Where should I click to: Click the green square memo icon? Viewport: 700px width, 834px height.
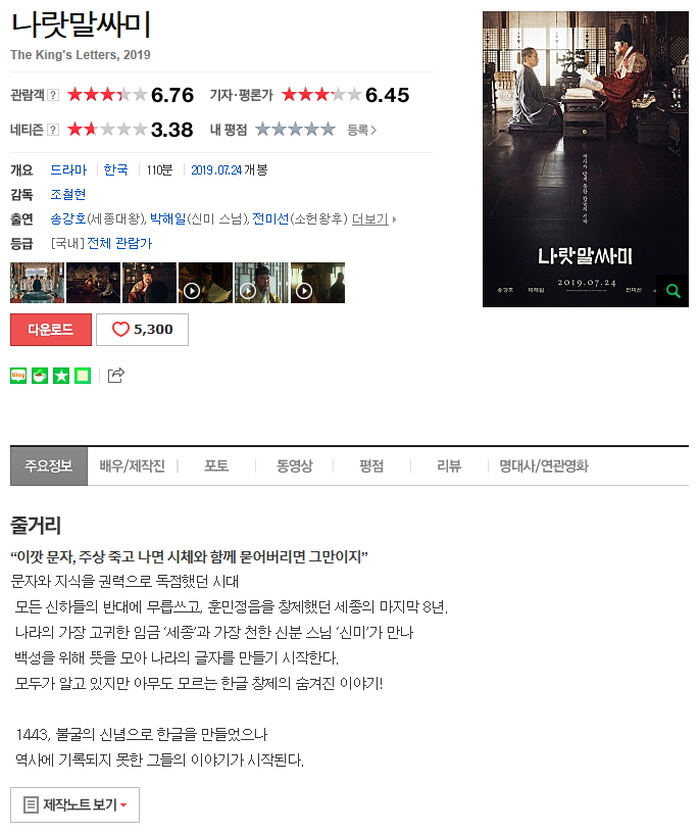click(x=82, y=376)
